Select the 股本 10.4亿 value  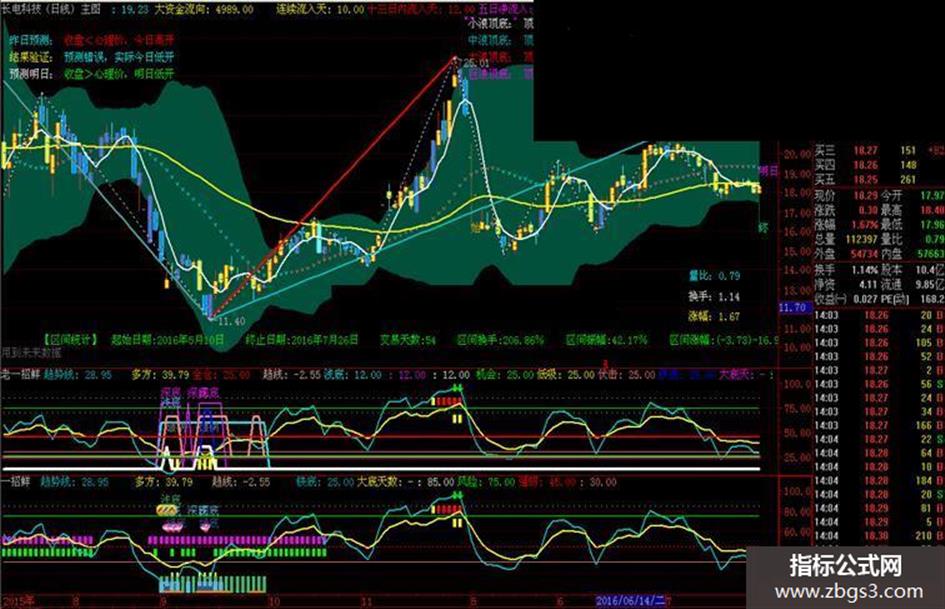point(912,270)
